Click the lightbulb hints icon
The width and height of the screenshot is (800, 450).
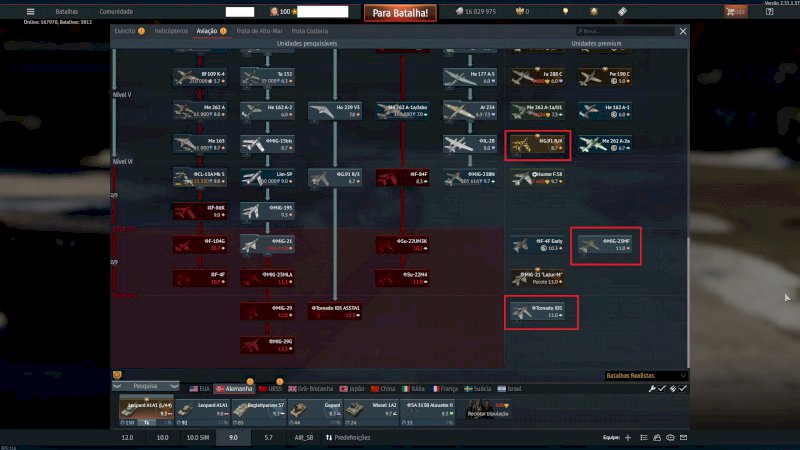(x=565, y=11)
